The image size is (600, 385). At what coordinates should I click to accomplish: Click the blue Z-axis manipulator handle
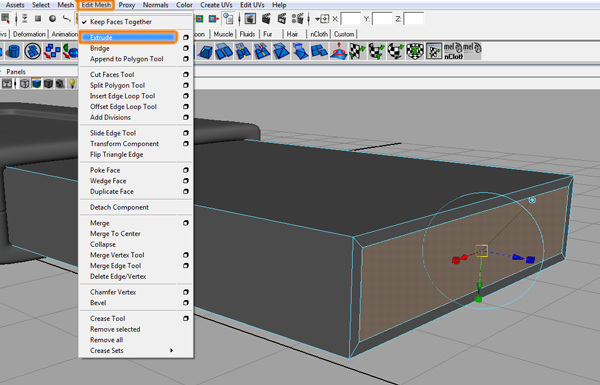[x=530, y=259]
